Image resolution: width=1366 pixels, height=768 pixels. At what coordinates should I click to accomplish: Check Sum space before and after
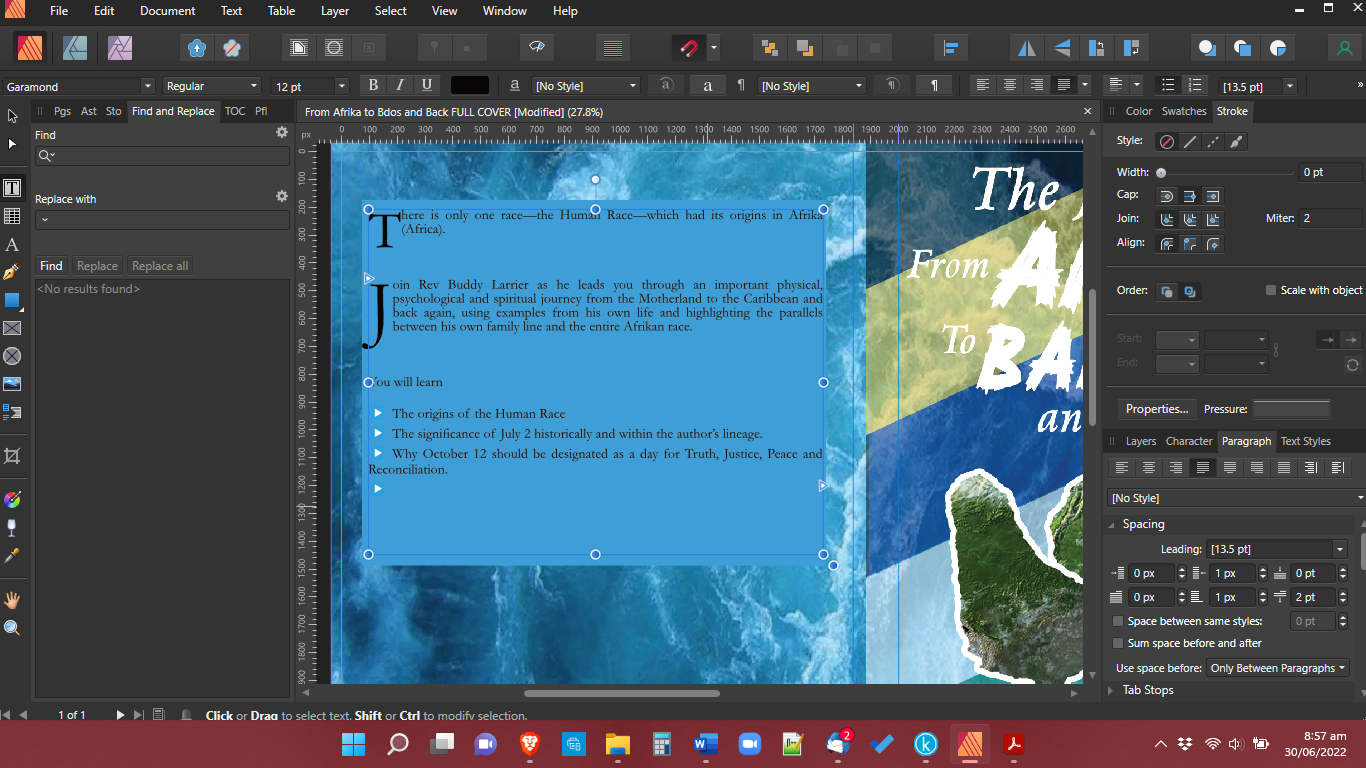(1118, 643)
